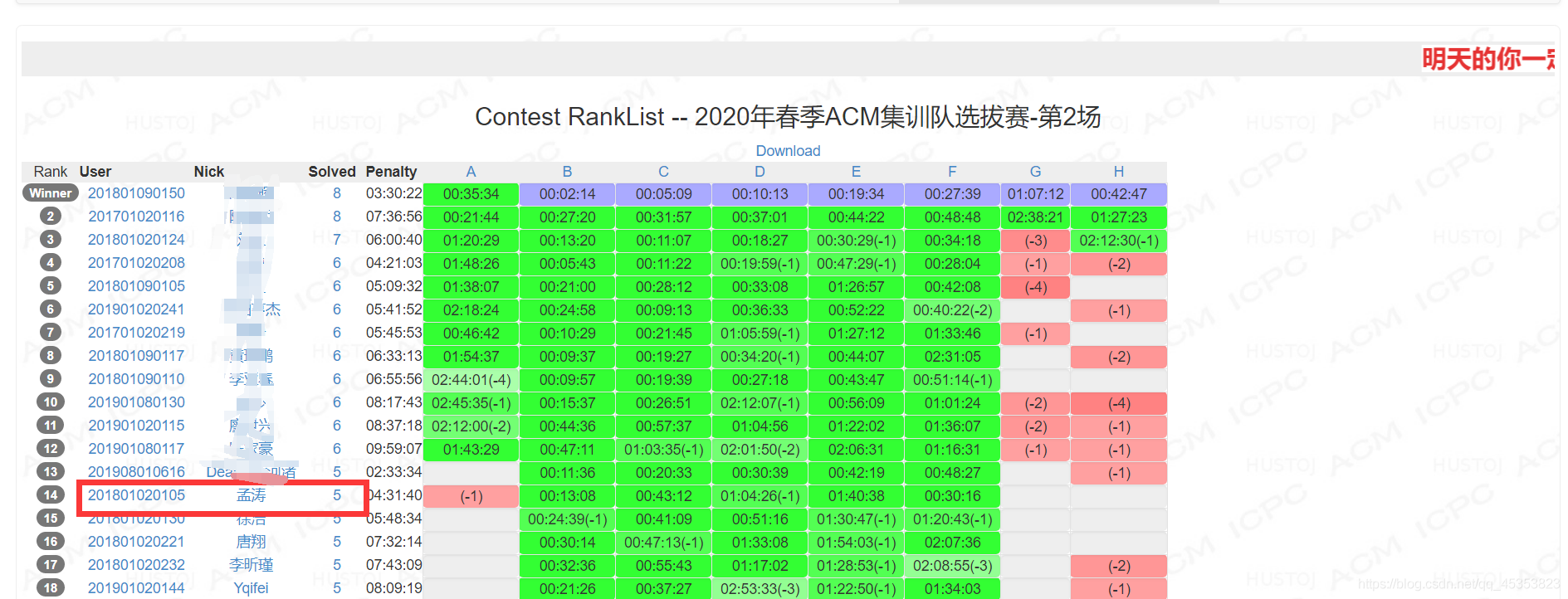Image resolution: width=1568 pixels, height=599 pixels.
Task: Open user 201801090110 profile link
Action: pos(136,379)
